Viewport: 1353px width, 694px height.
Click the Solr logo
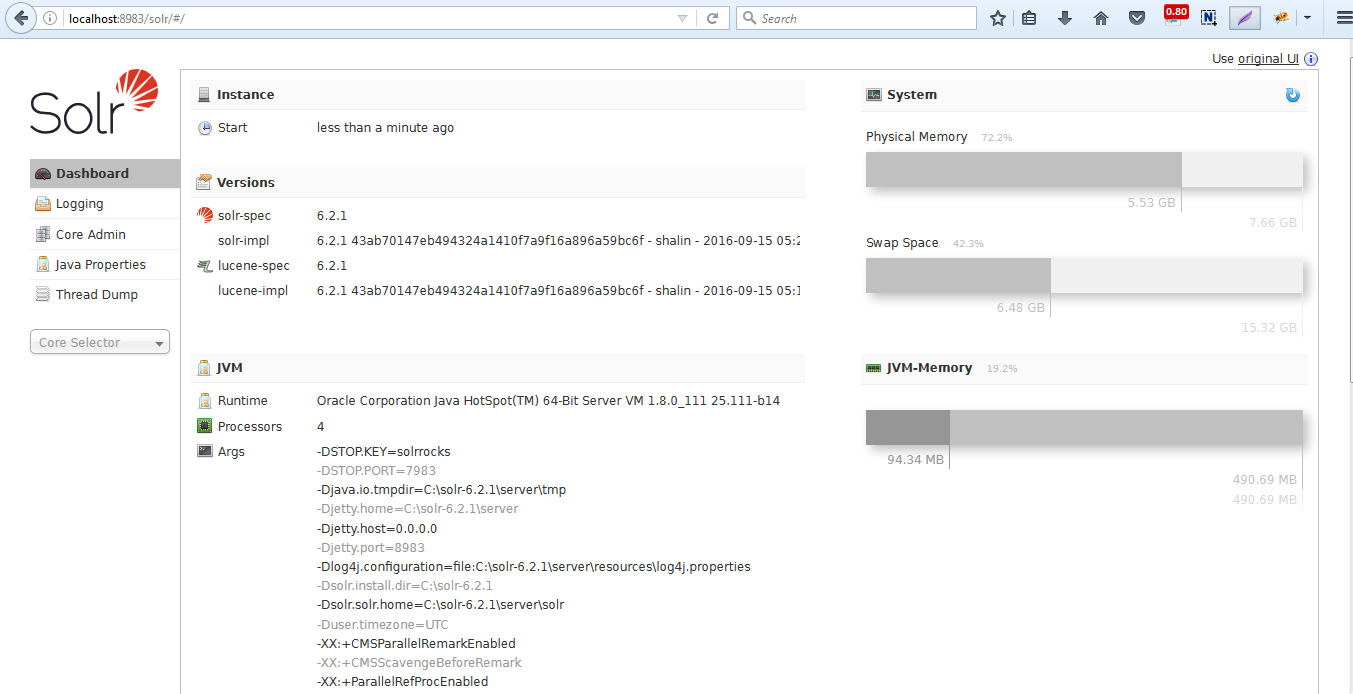pos(93,103)
